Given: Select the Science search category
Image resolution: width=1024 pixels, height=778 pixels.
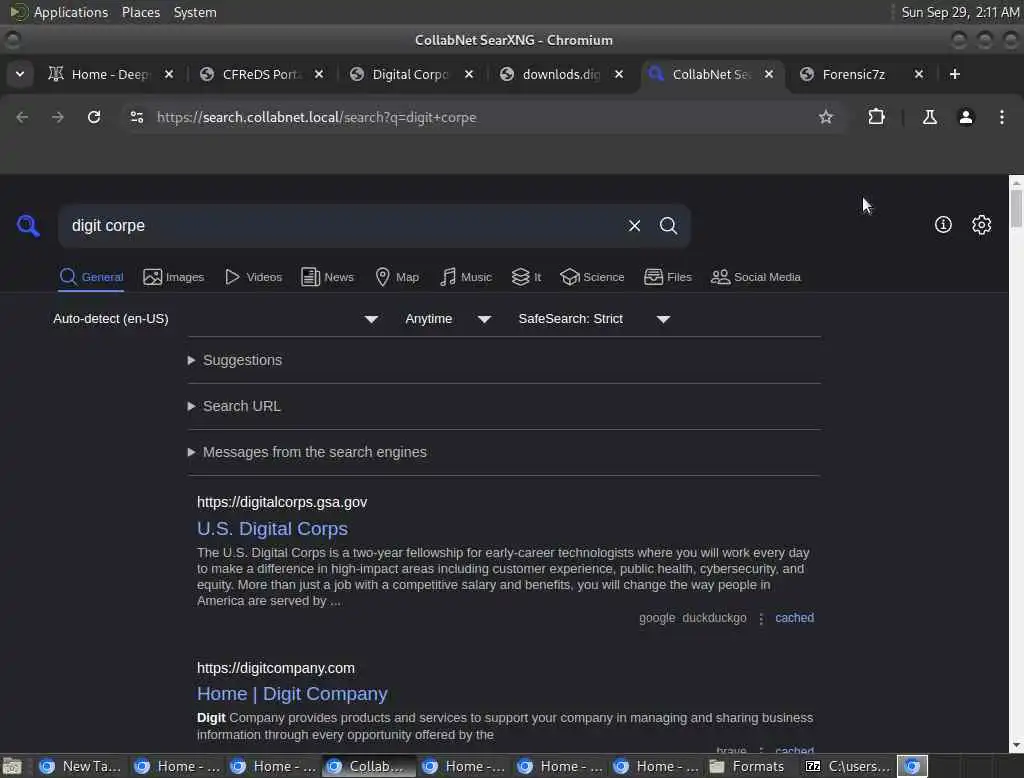Looking at the screenshot, I should click(x=592, y=277).
